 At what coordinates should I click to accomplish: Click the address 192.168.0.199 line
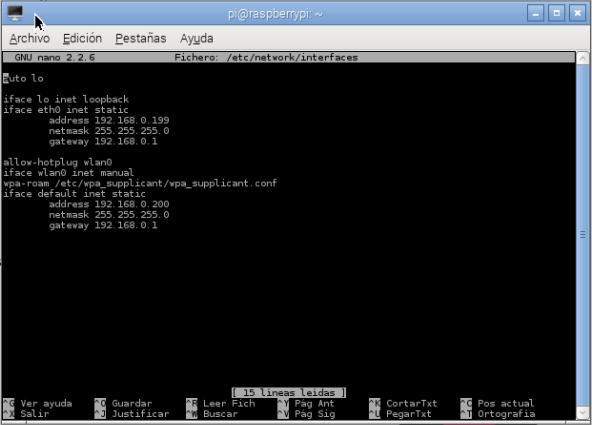109,120
